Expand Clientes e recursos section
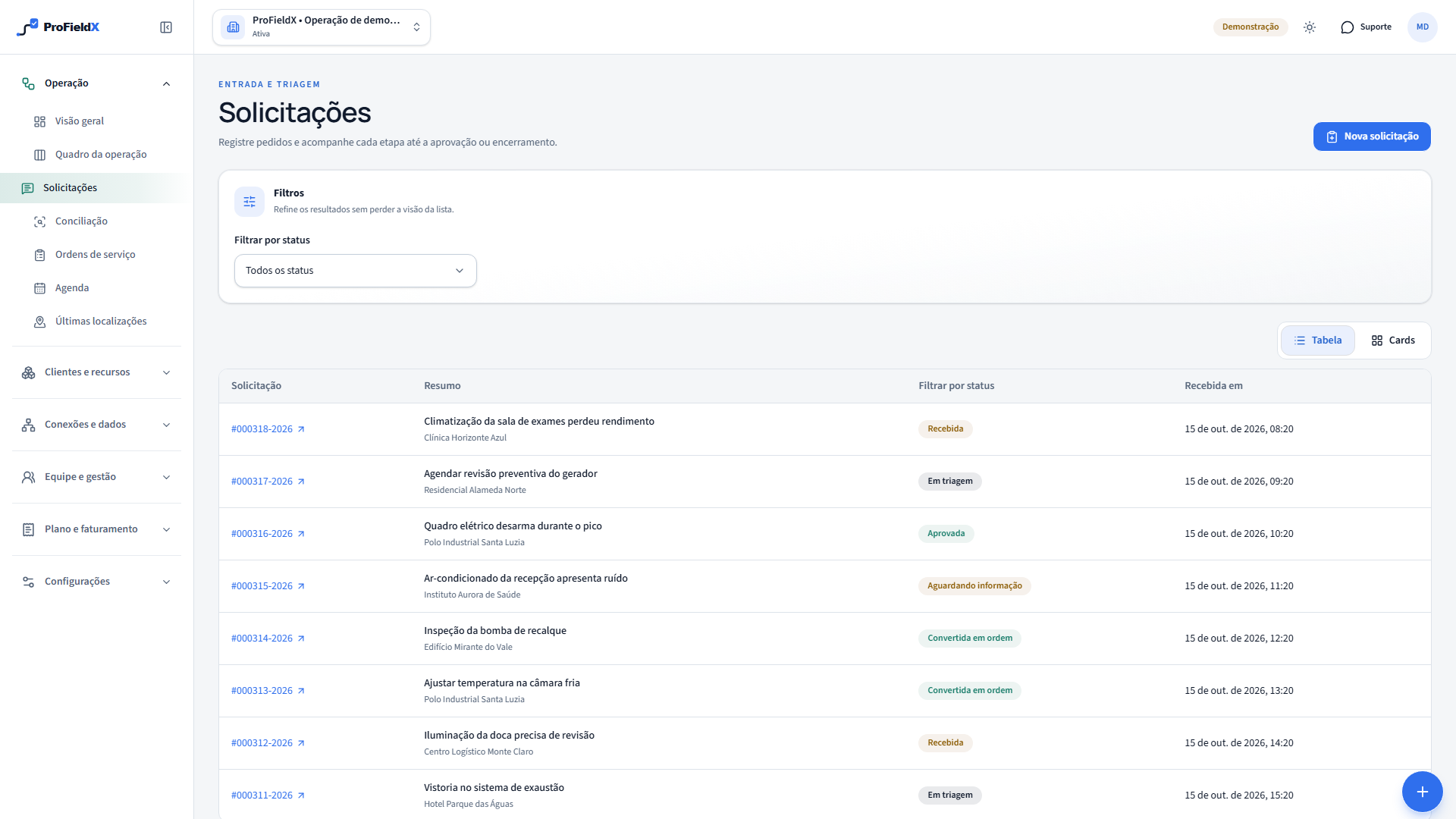The image size is (1456, 819). (97, 372)
